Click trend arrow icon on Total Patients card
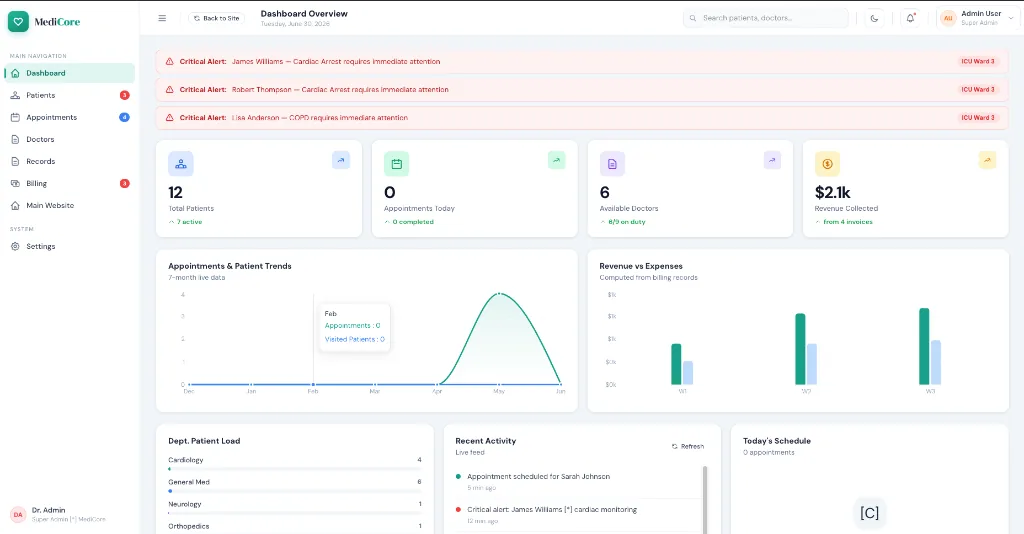This screenshot has width=1024, height=534. coord(341,160)
